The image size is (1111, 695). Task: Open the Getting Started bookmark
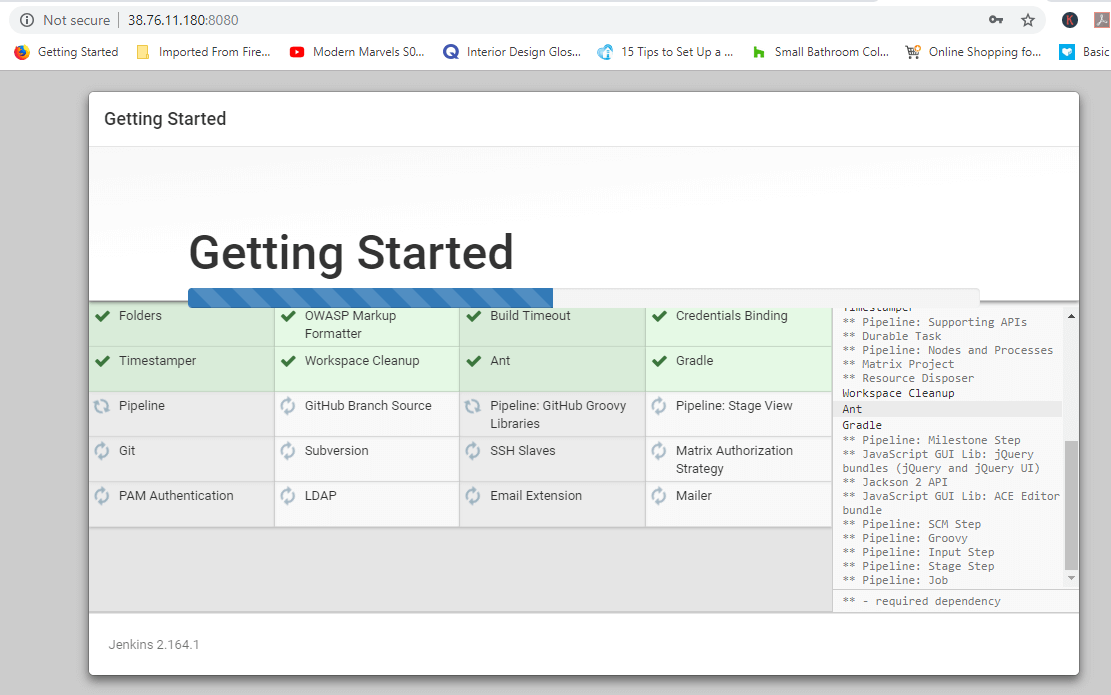coord(67,52)
